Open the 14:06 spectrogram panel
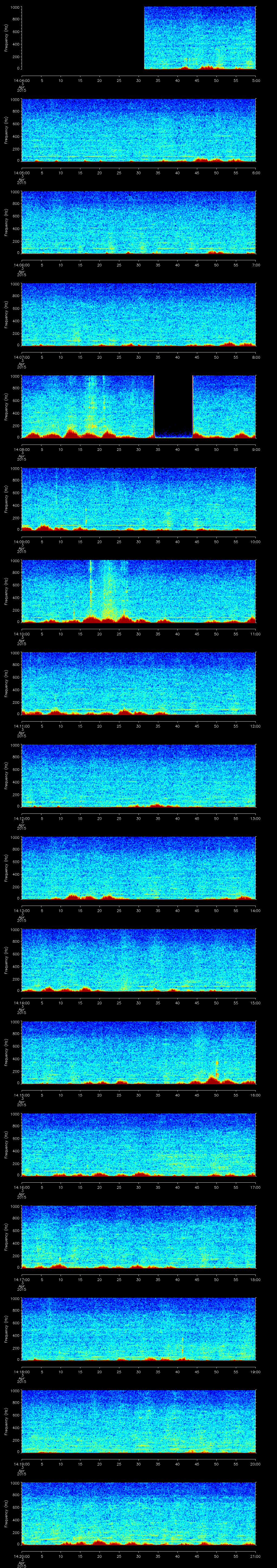This screenshot has height=1568, width=277. click(x=138, y=222)
